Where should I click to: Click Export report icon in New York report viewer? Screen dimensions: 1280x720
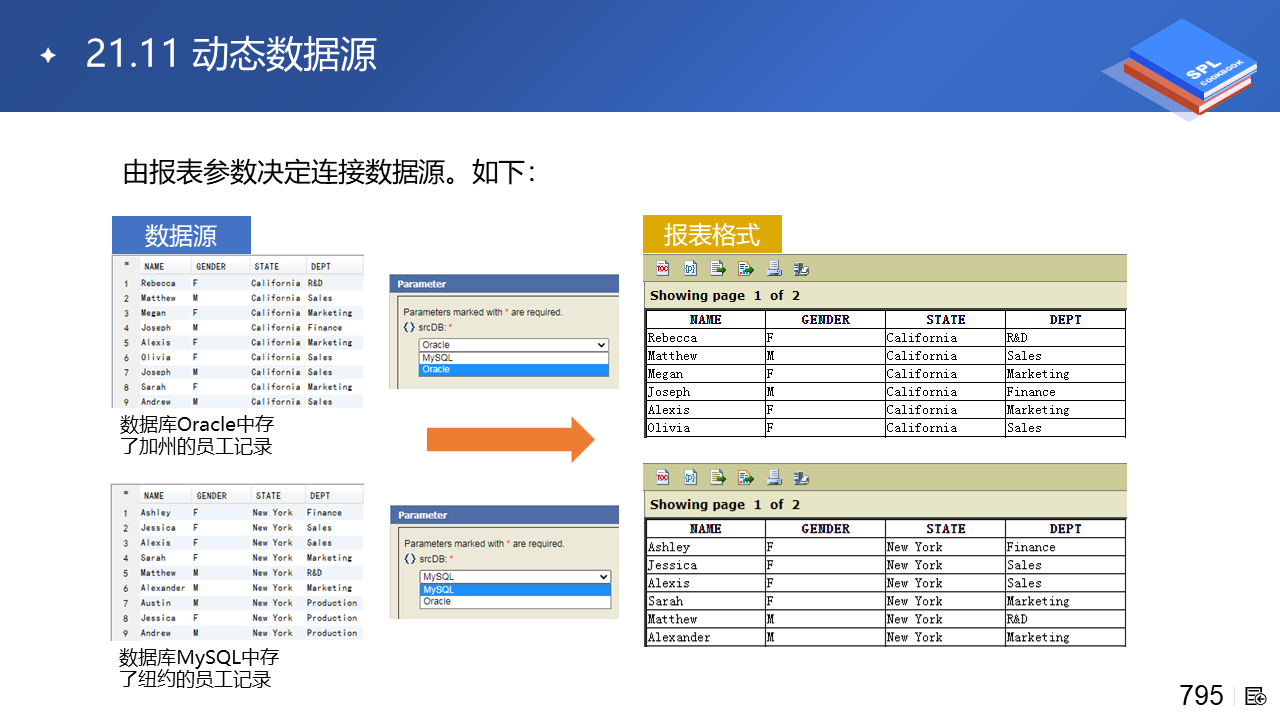coord(745,477)
